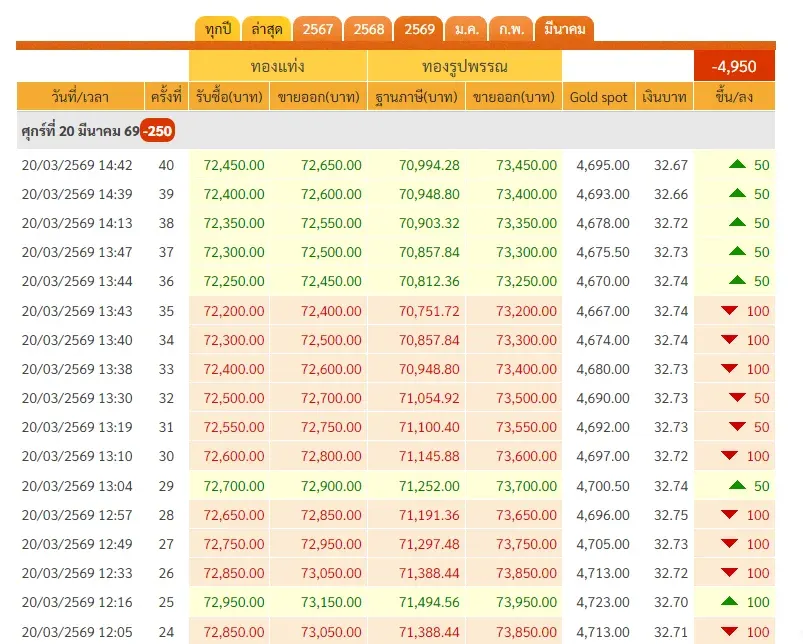Select the 2568 year tab

pos(368,29)
